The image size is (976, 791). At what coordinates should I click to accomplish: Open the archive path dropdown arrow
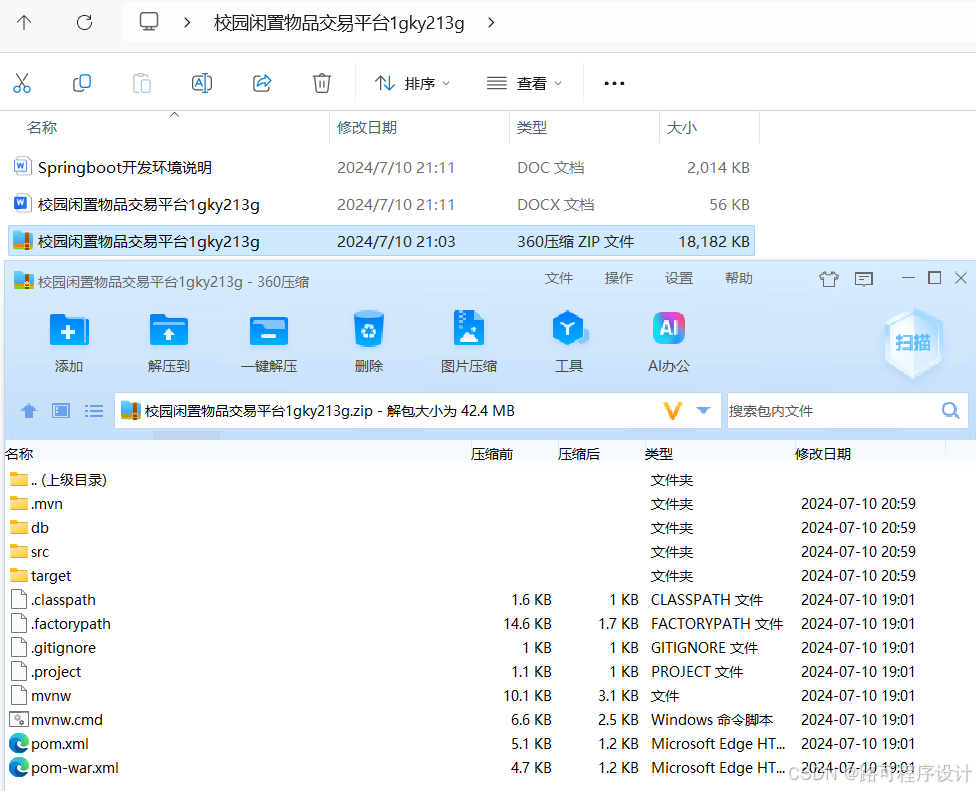click(x=703, y=410)
